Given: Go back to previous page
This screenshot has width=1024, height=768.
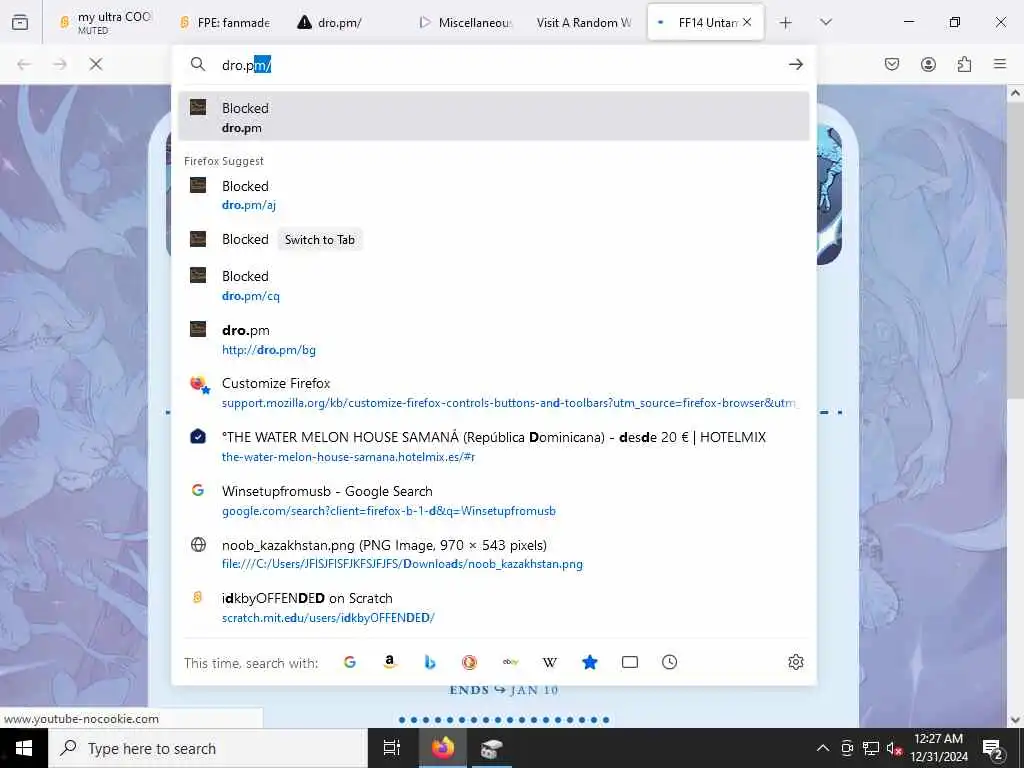Looking at the screenshot, I should 24,64.
